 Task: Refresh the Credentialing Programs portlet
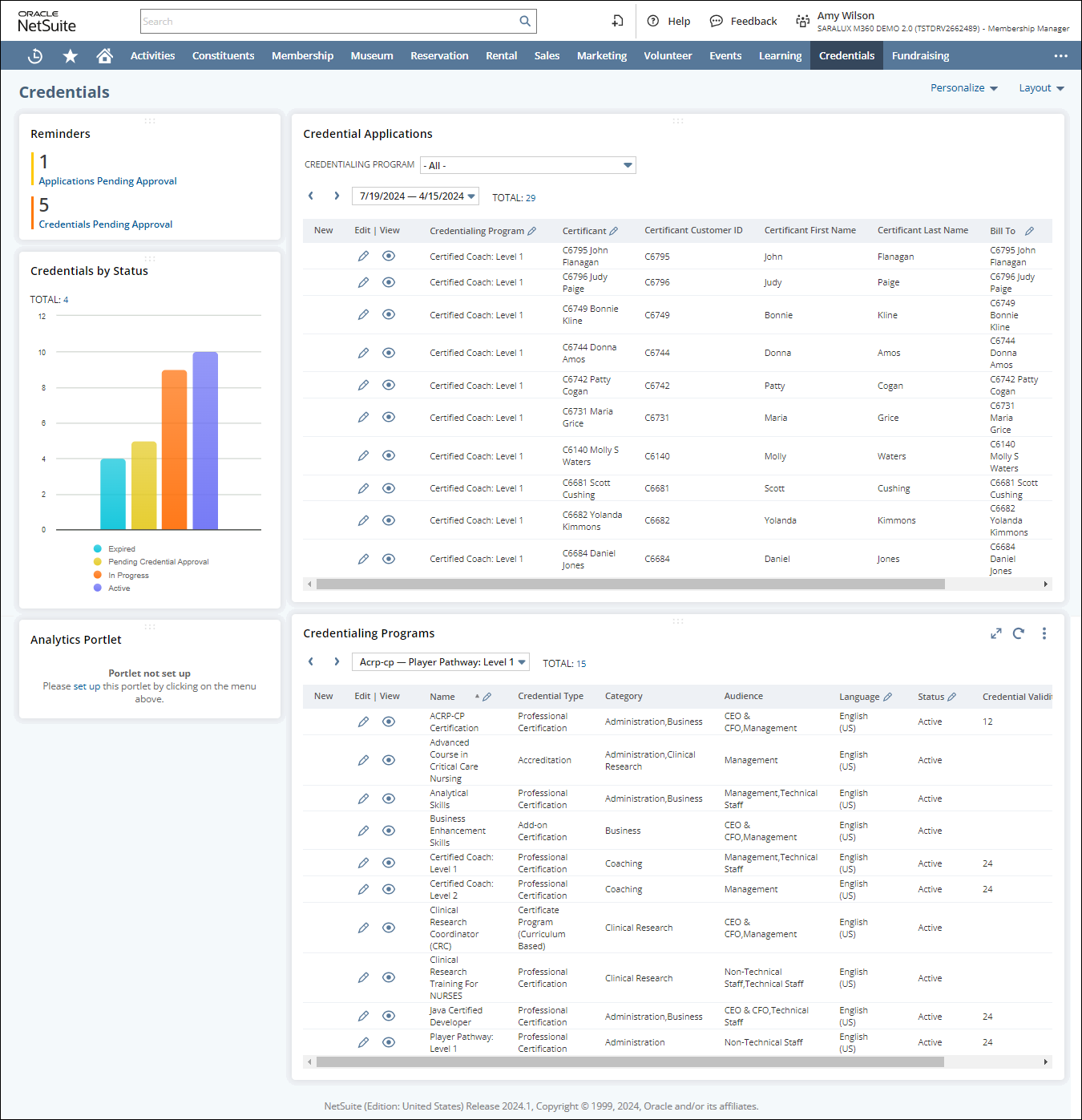click(x=1019, y=633)
